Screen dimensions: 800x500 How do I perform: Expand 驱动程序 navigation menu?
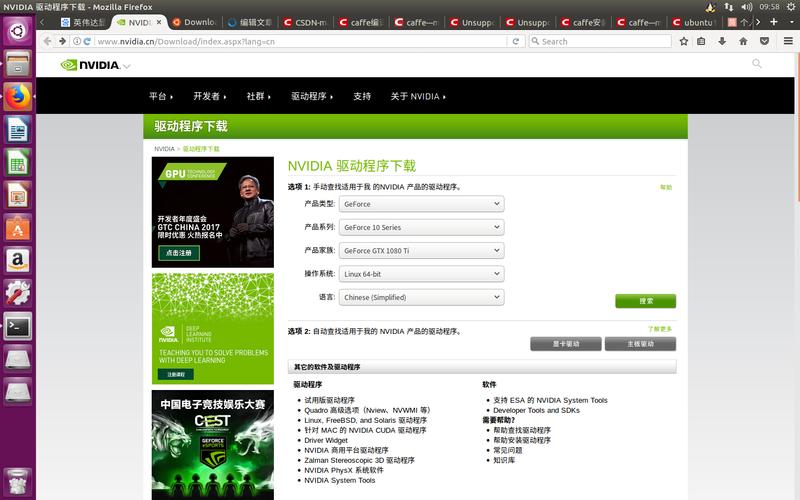[x=312, y=96]
